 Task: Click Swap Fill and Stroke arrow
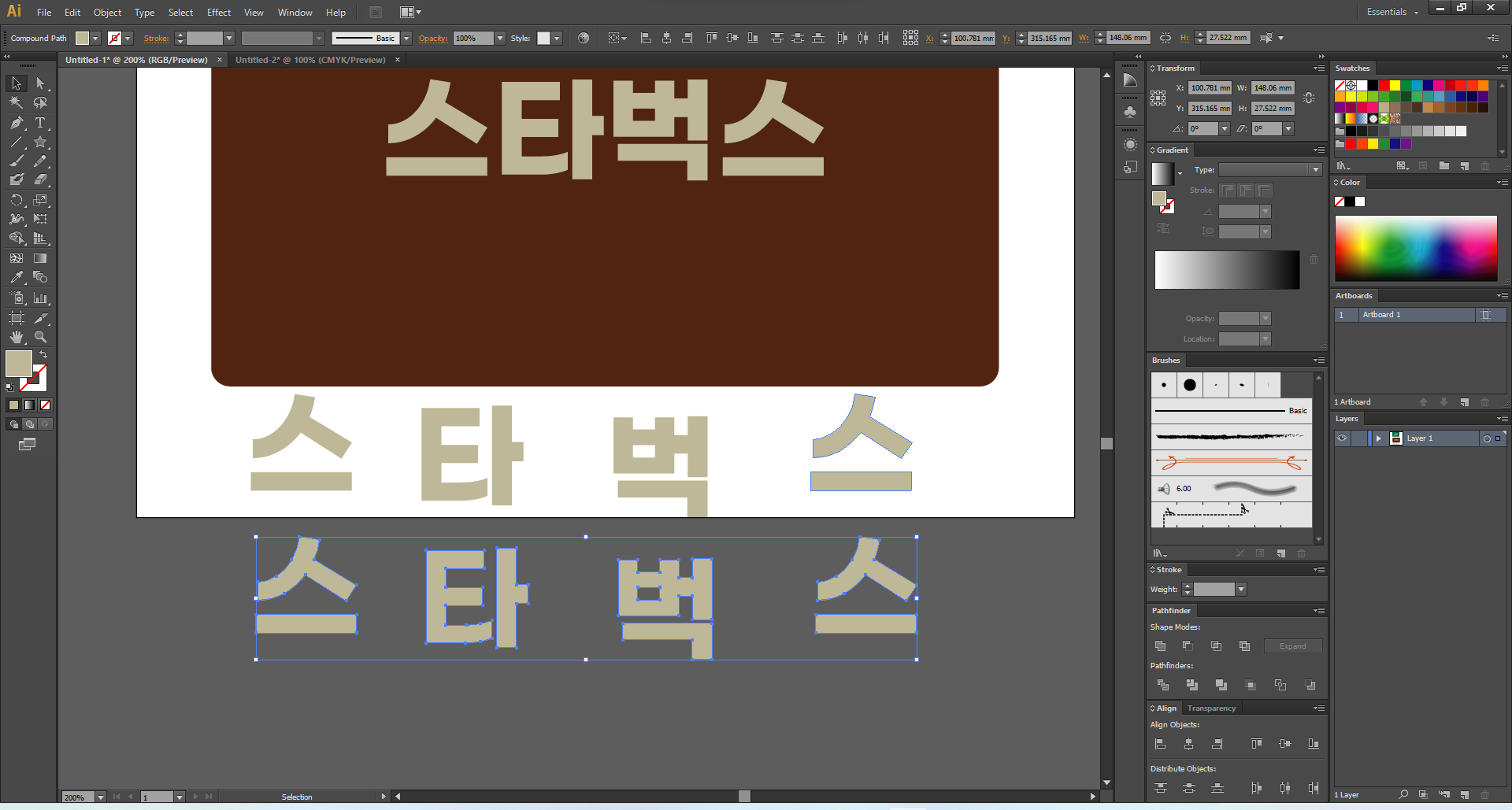coord(43,355)
